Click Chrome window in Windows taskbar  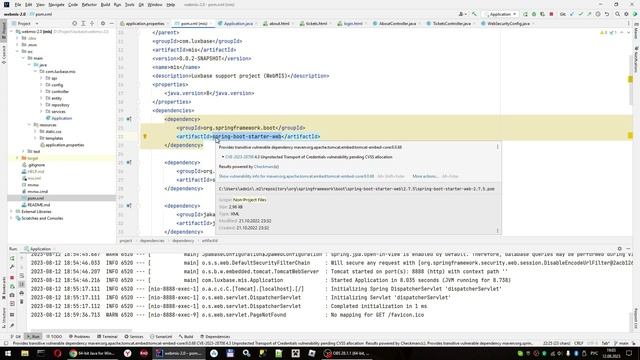click(92, 353)
